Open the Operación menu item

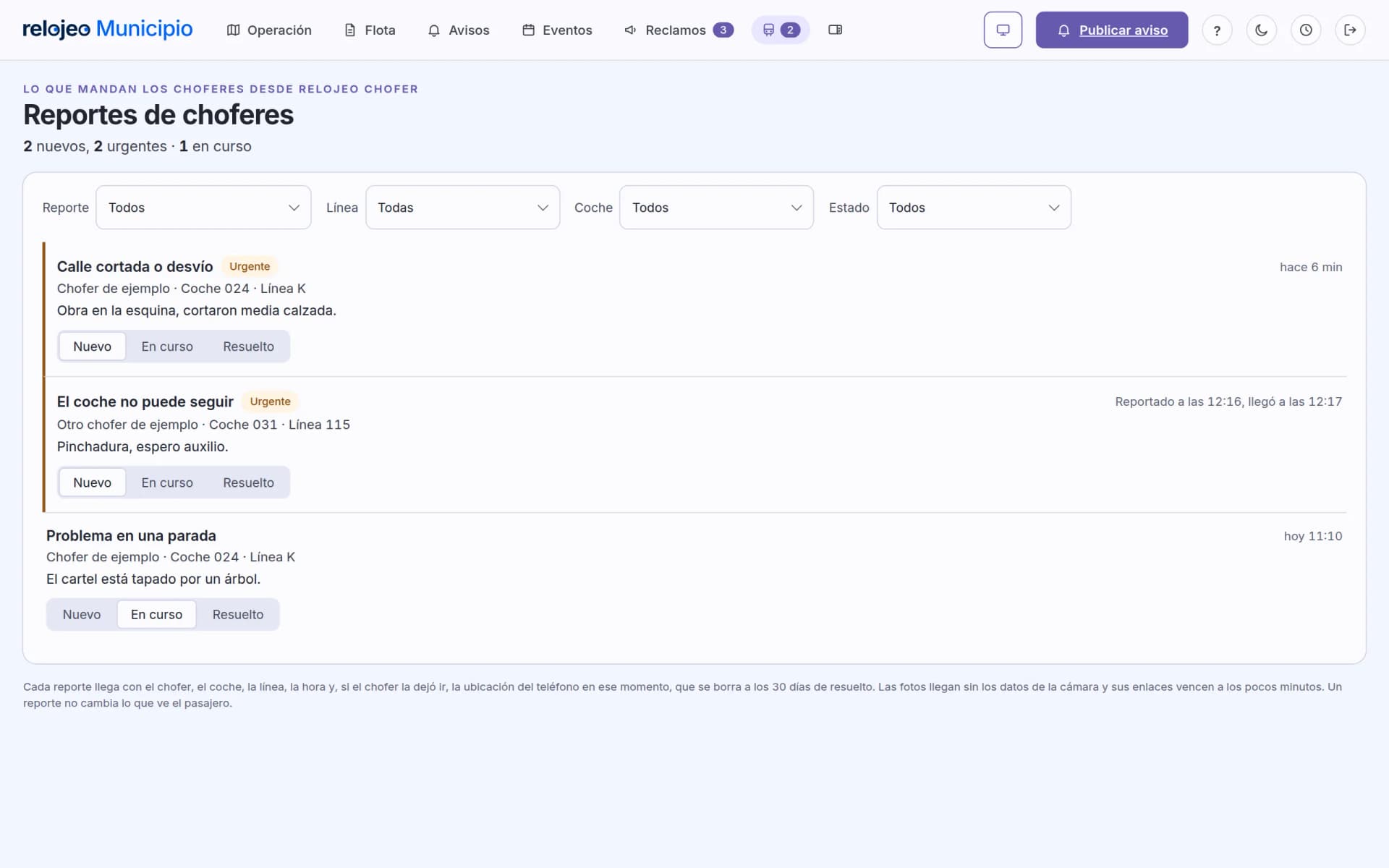point(269,30)
